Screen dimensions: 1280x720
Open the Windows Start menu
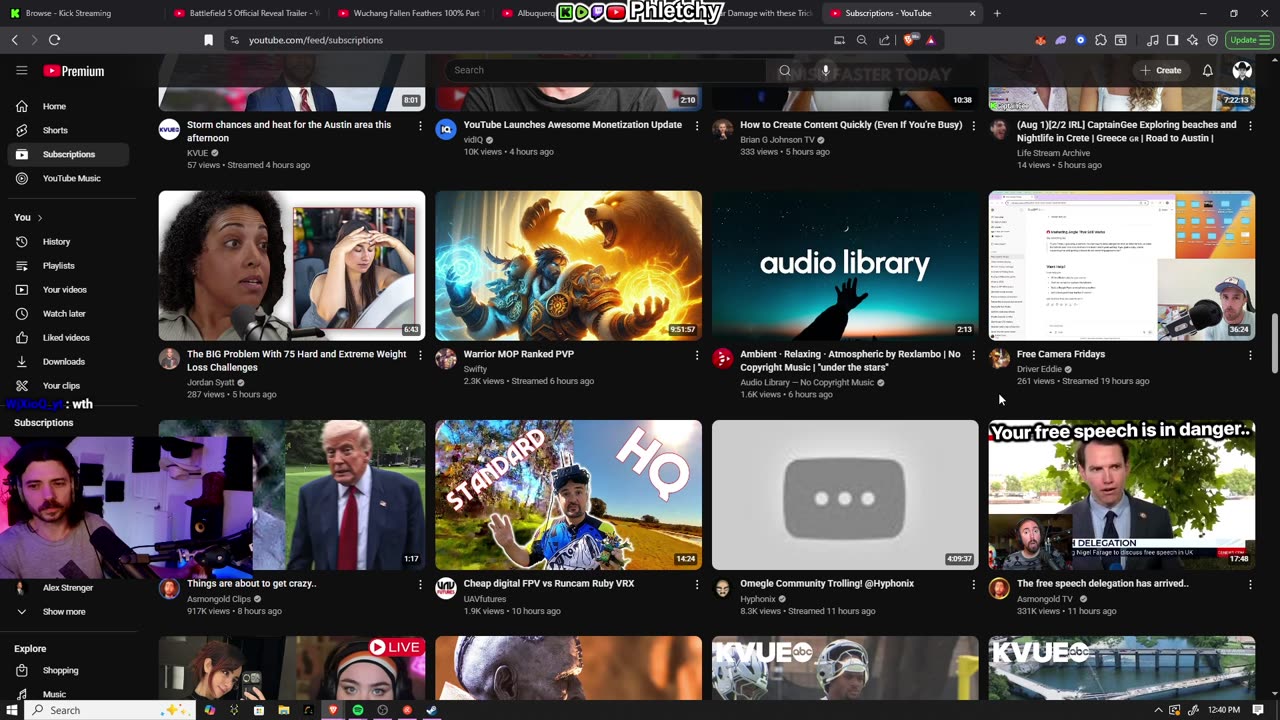pyautogui.click(x=13, y=710)
